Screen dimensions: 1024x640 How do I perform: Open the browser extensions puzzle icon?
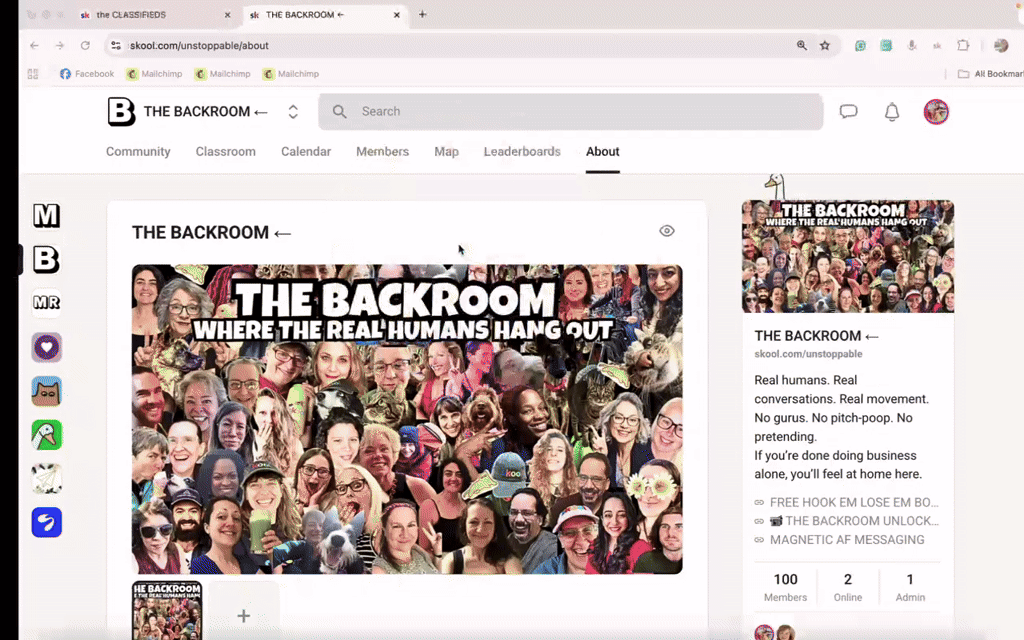tap(963, 46)
